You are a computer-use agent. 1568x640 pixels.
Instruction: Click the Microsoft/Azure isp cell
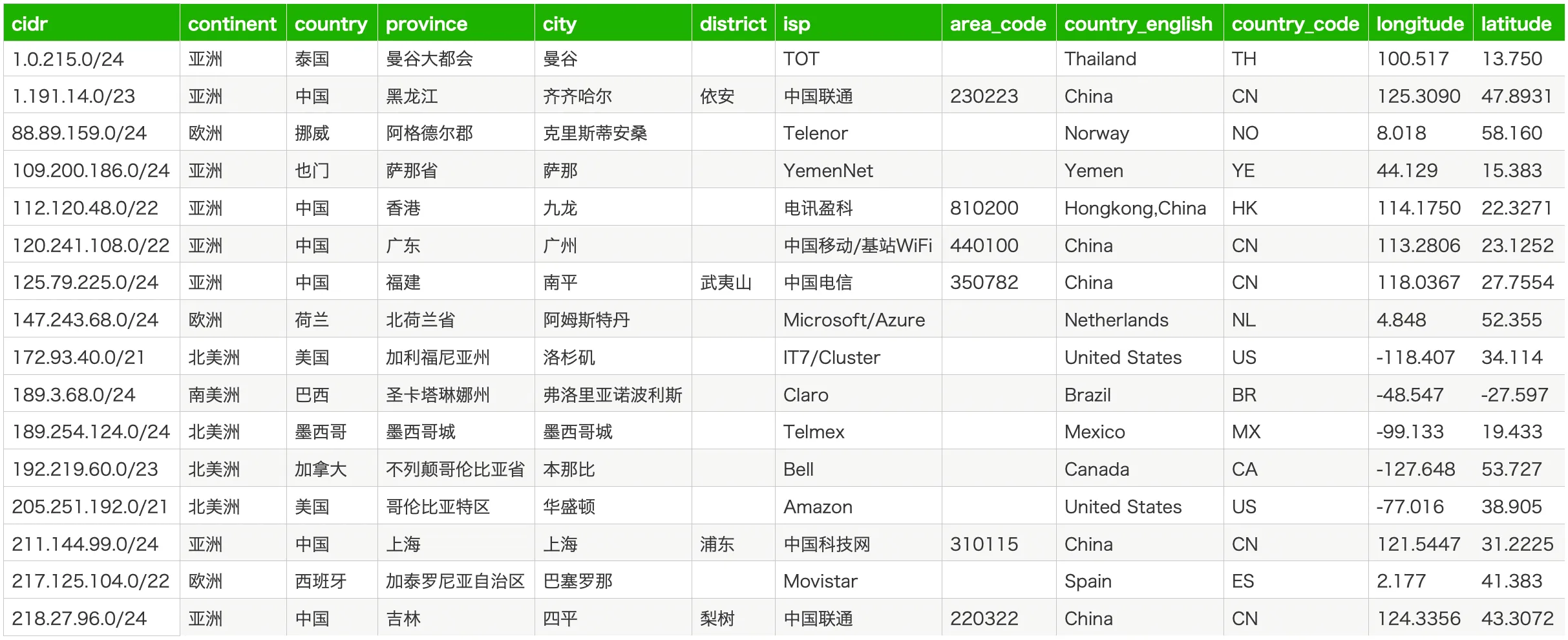858,319
